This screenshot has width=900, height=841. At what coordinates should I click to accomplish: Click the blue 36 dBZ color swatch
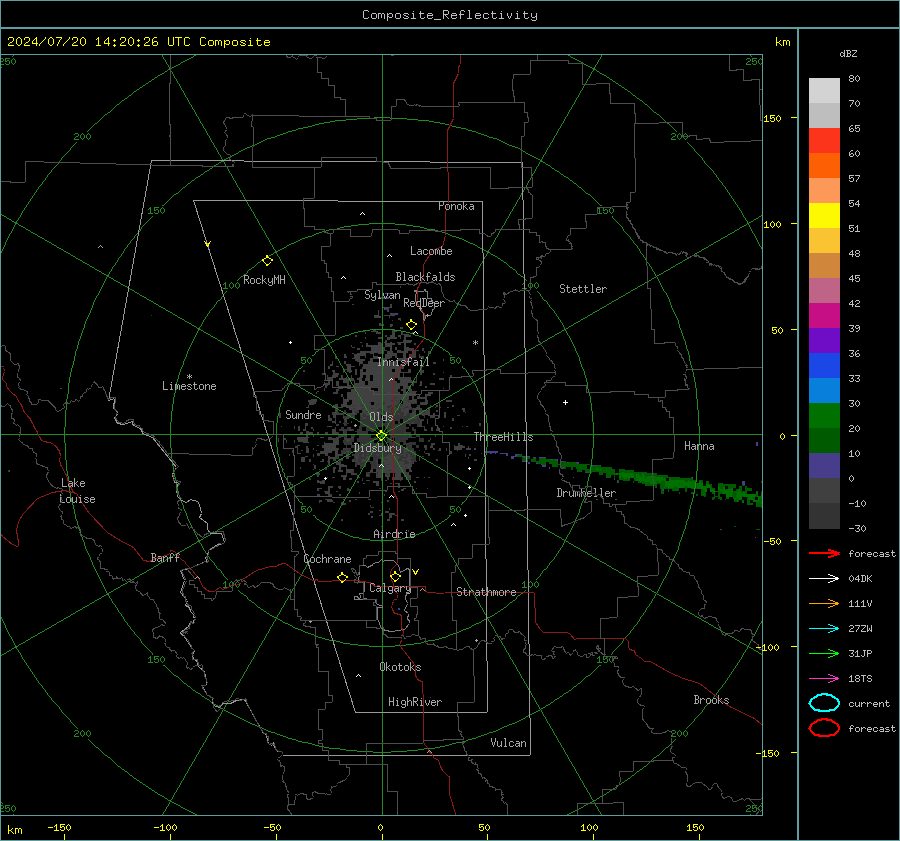824,366
